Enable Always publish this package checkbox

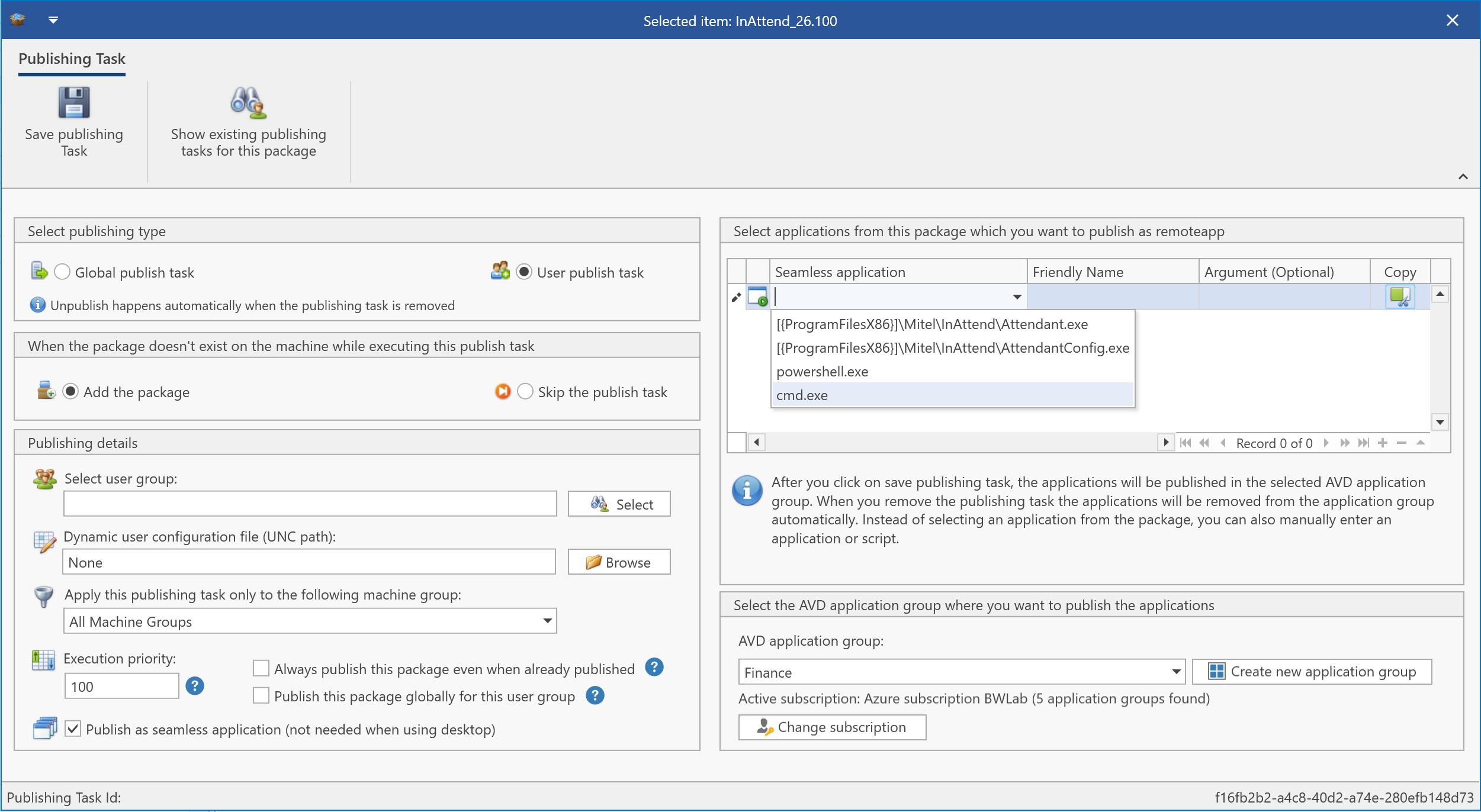pos(261,668)
